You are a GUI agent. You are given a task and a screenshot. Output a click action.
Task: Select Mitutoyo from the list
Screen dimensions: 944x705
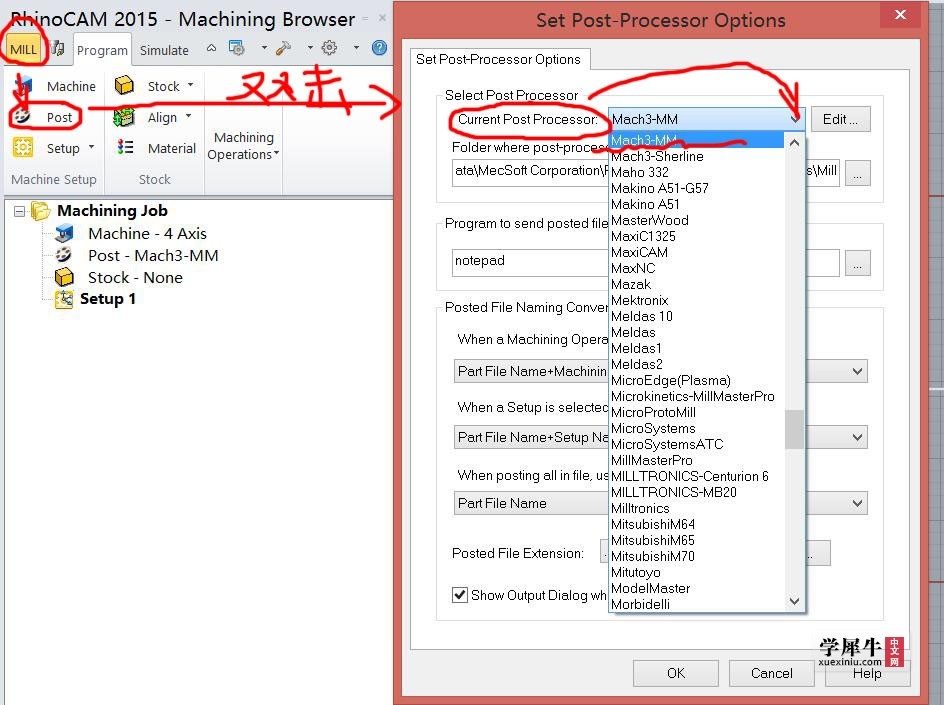(x=697, y=573)
